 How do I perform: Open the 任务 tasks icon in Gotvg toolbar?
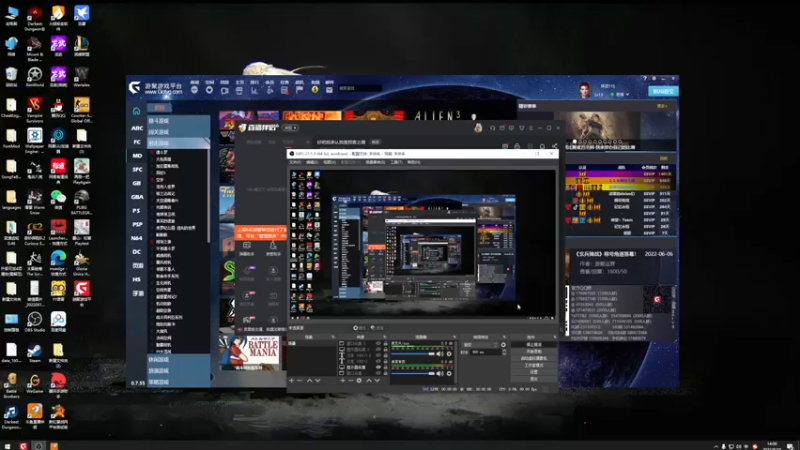point(284,90)
